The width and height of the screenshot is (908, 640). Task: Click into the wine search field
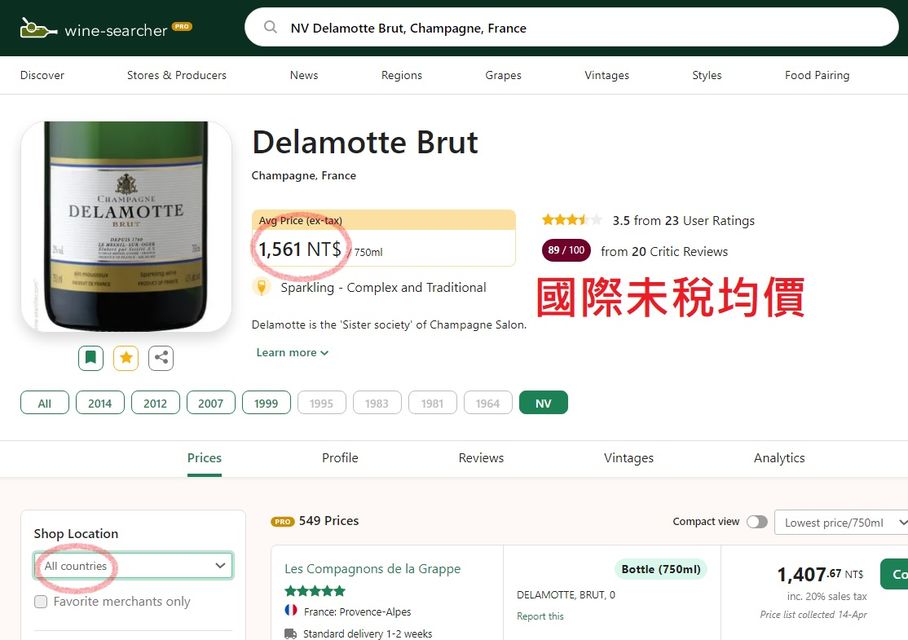[571, 27]
